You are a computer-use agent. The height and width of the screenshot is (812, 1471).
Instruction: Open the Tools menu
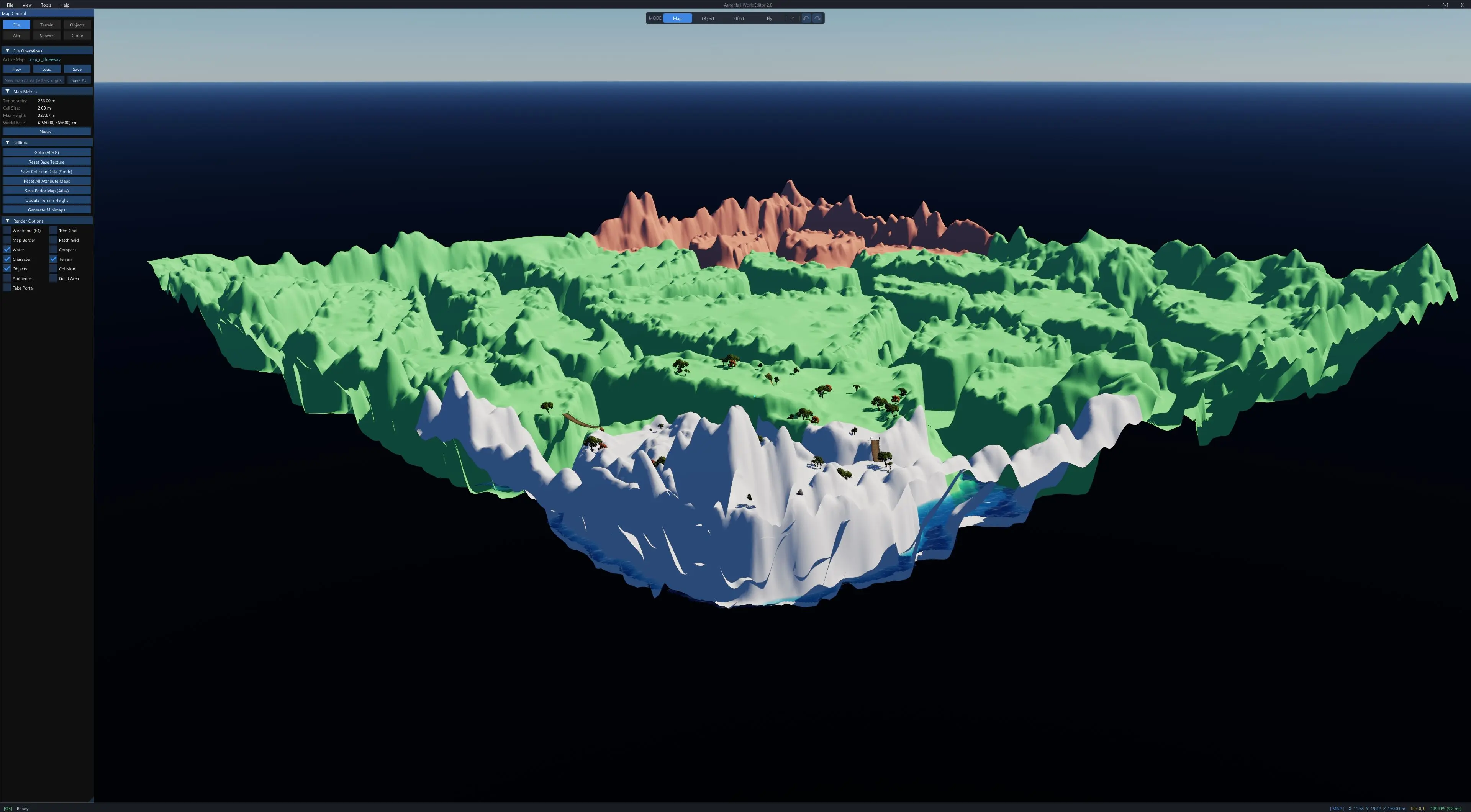pyautogui.click(x=46, y=5)
